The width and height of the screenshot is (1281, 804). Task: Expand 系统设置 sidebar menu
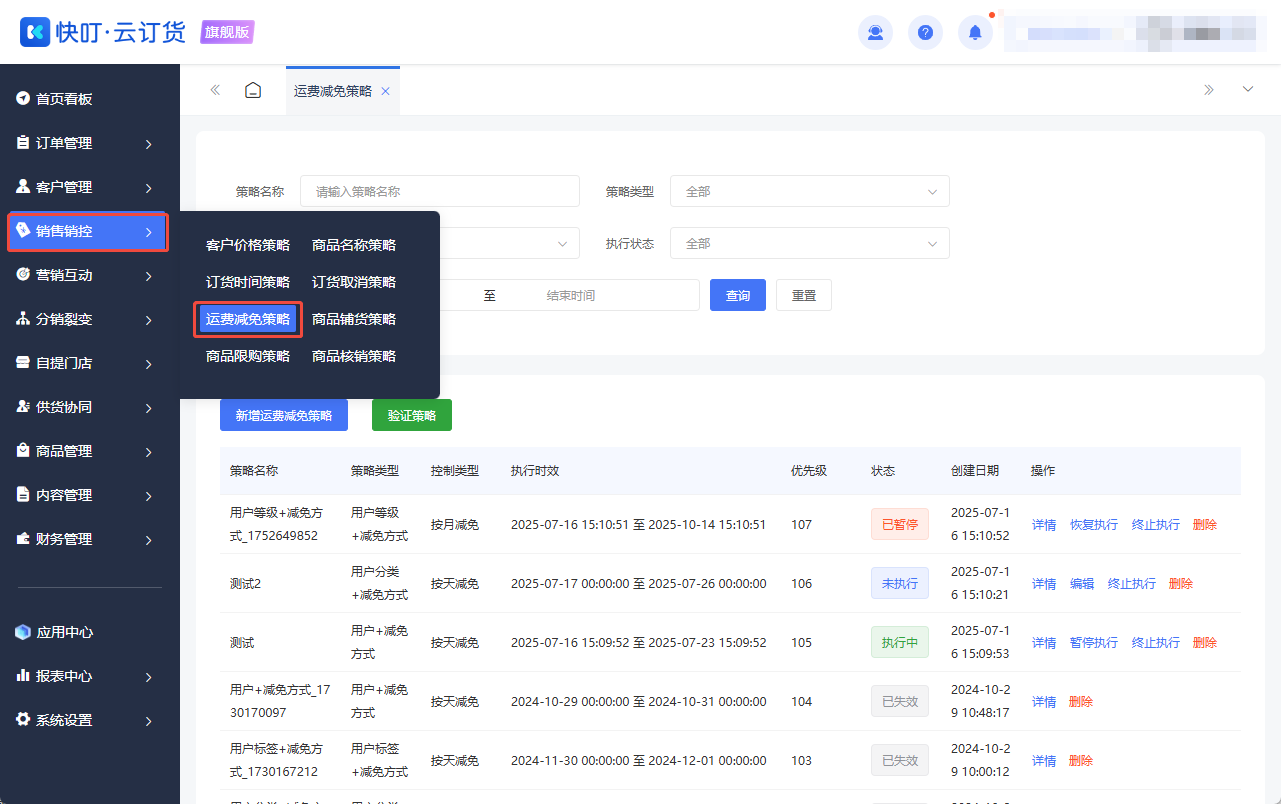(90, 720)
